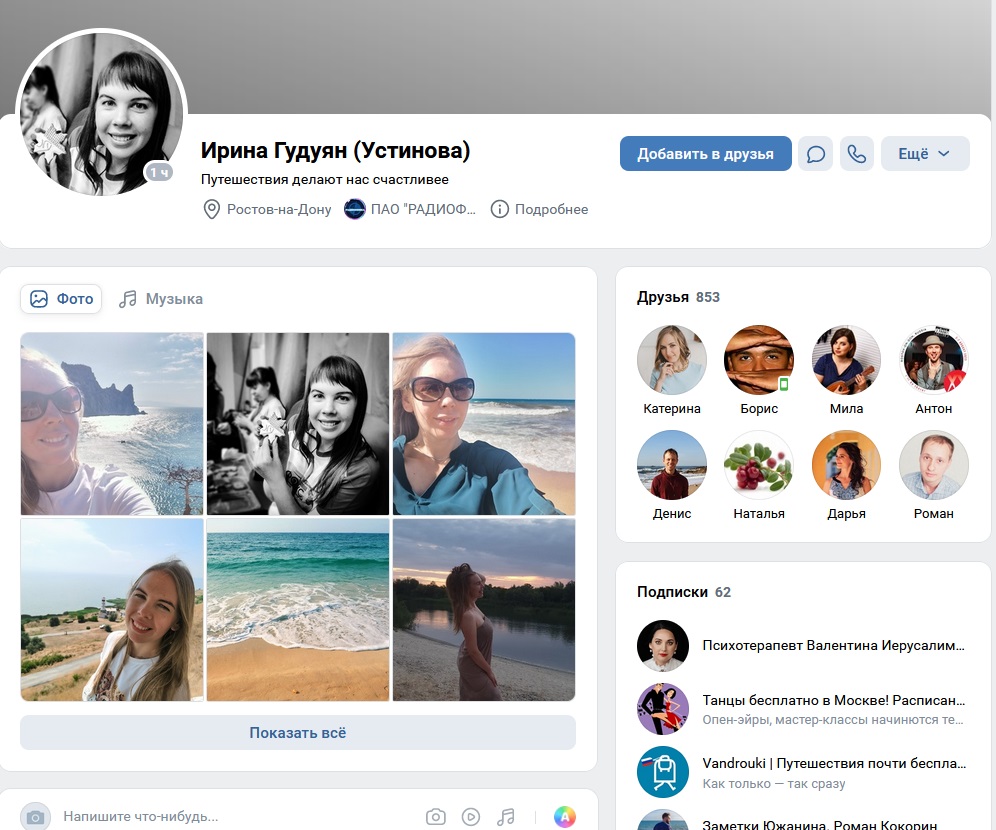Open sea waves beach photo thumbnail

click(x=298, y=610)
